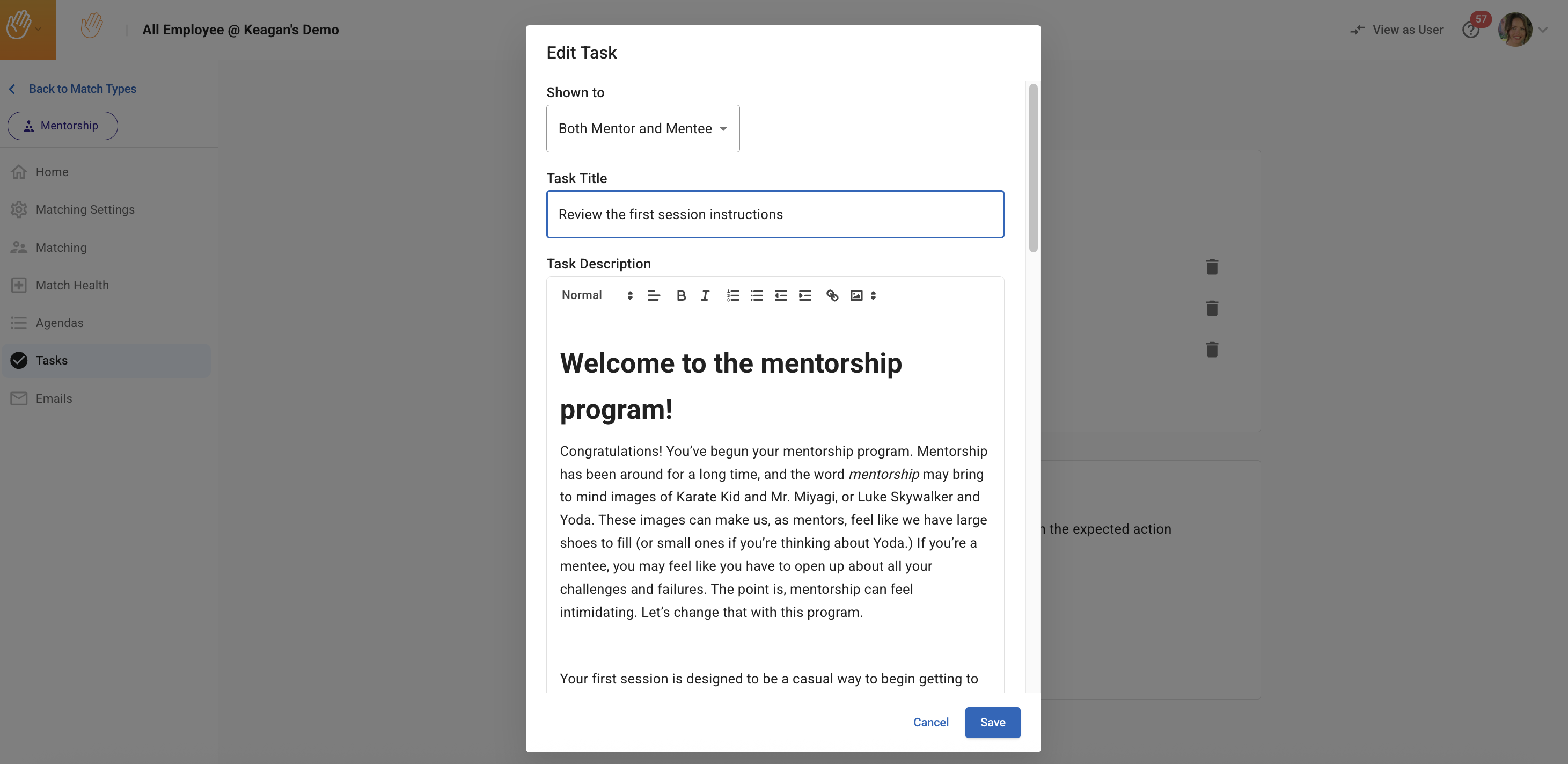Image resolution: width=1568 pixels, height=764 pixels.
Task: Open the text alignment options
Action: point(654,295)
